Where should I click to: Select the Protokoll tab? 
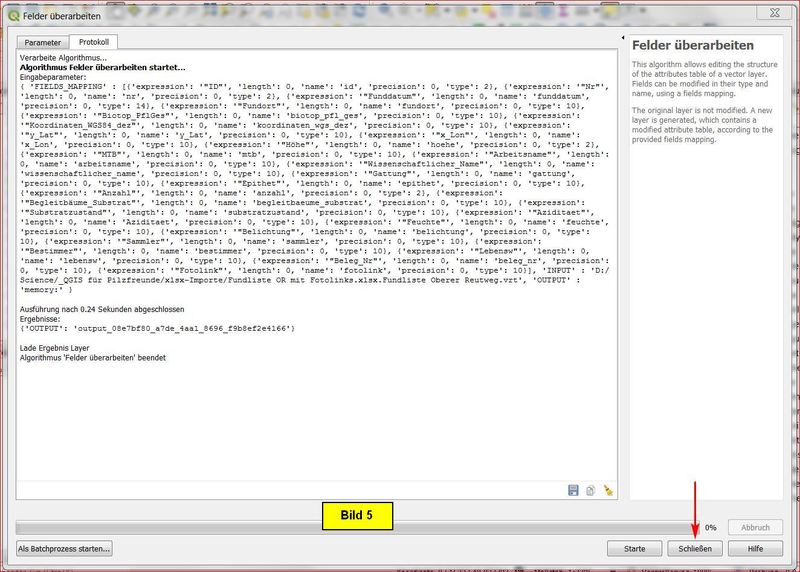[93, 43]
